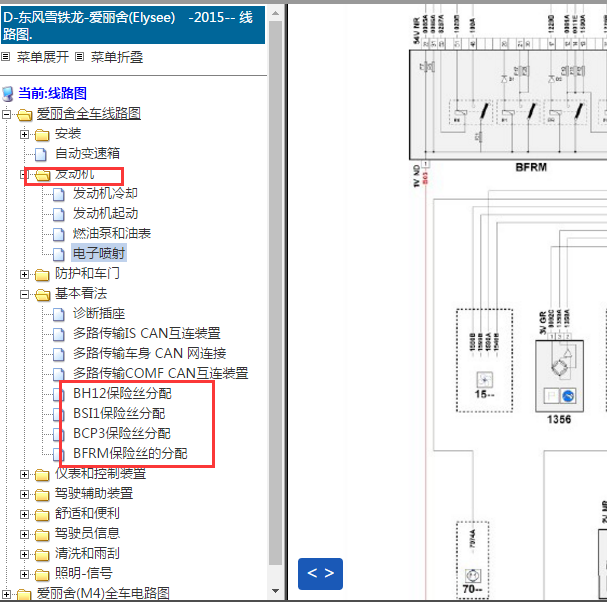Click the sidebar scrollbar up arrow

click(x=276, y=13)
